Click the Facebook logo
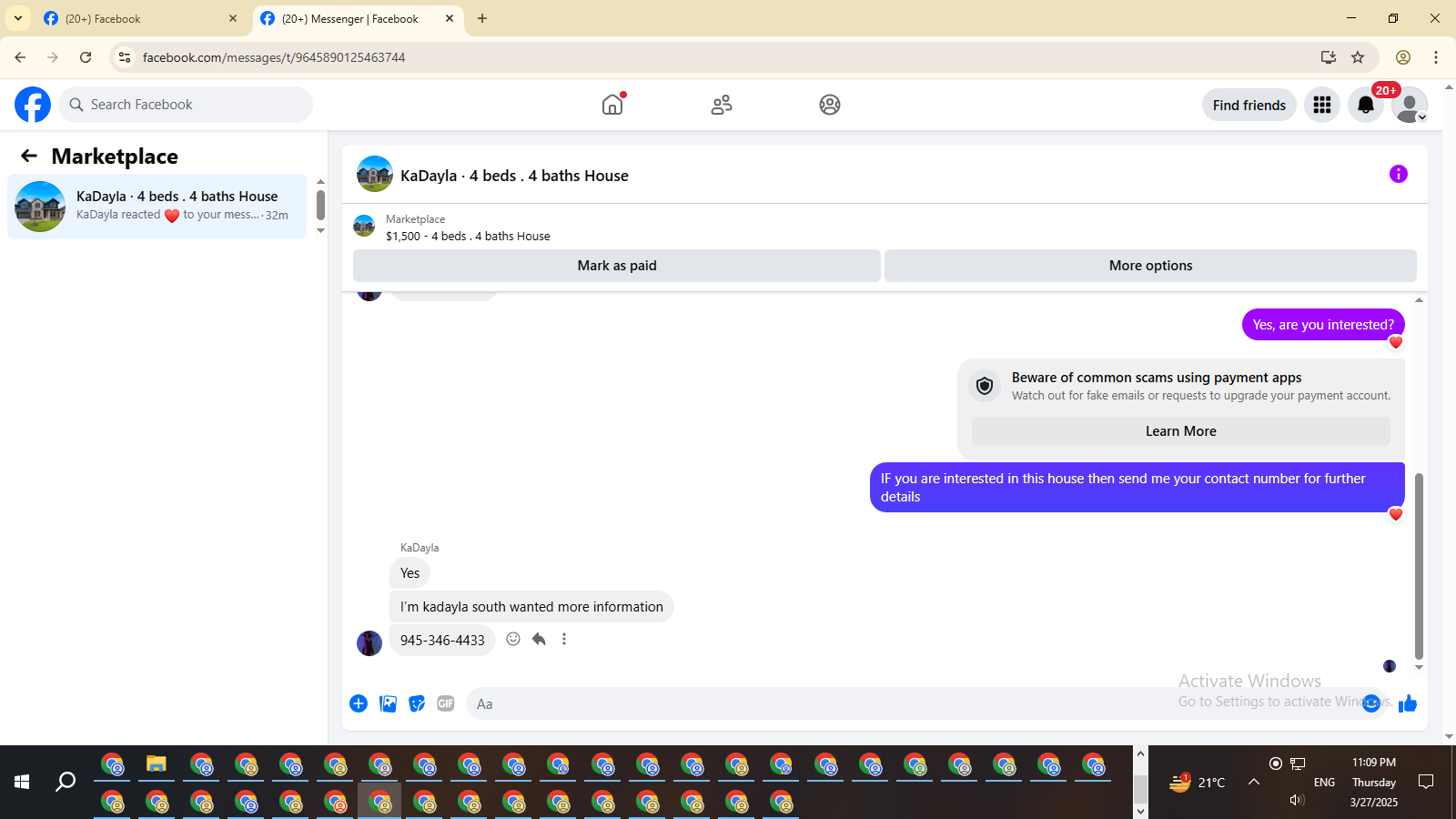The width and height of the screenshot is (1456, 819). click(x=33, y=105)
